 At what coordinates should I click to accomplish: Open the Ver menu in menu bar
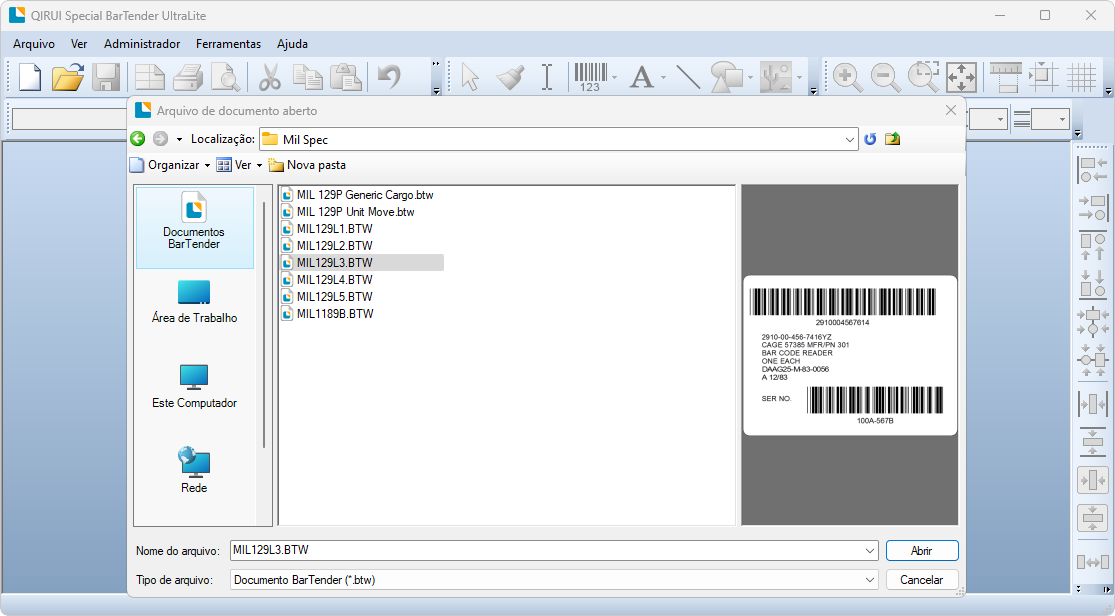[79, 44]
